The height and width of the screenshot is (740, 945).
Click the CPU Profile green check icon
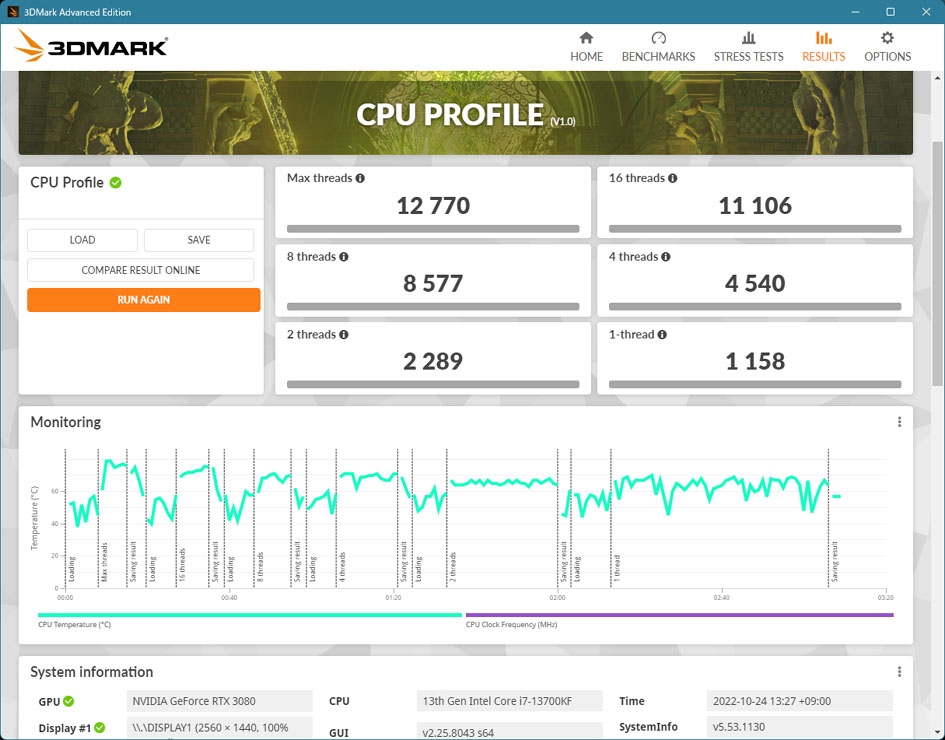click(x=116, y=183)
